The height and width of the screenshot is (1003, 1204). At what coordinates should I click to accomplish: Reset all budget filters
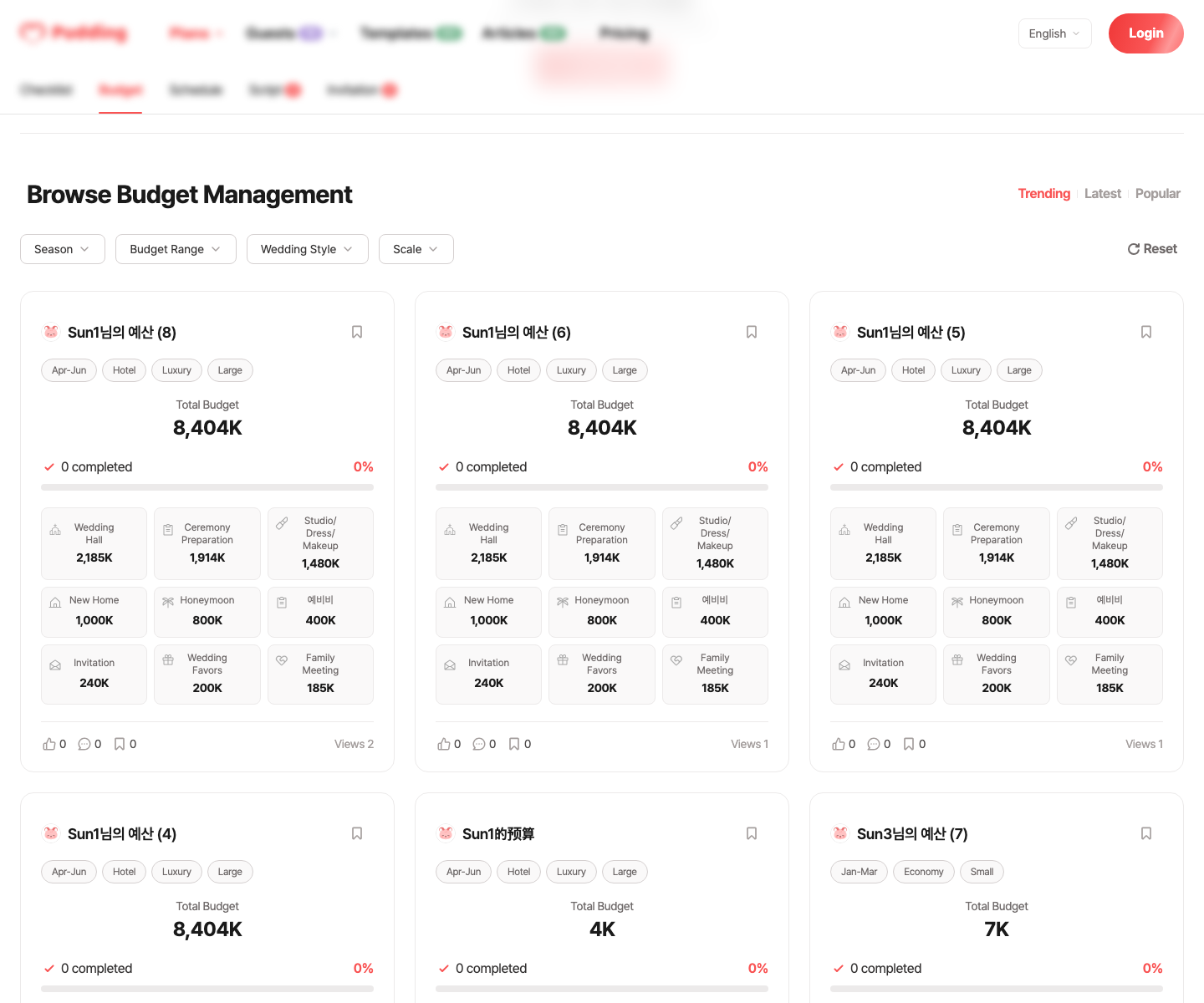[x=1152, y=248]
